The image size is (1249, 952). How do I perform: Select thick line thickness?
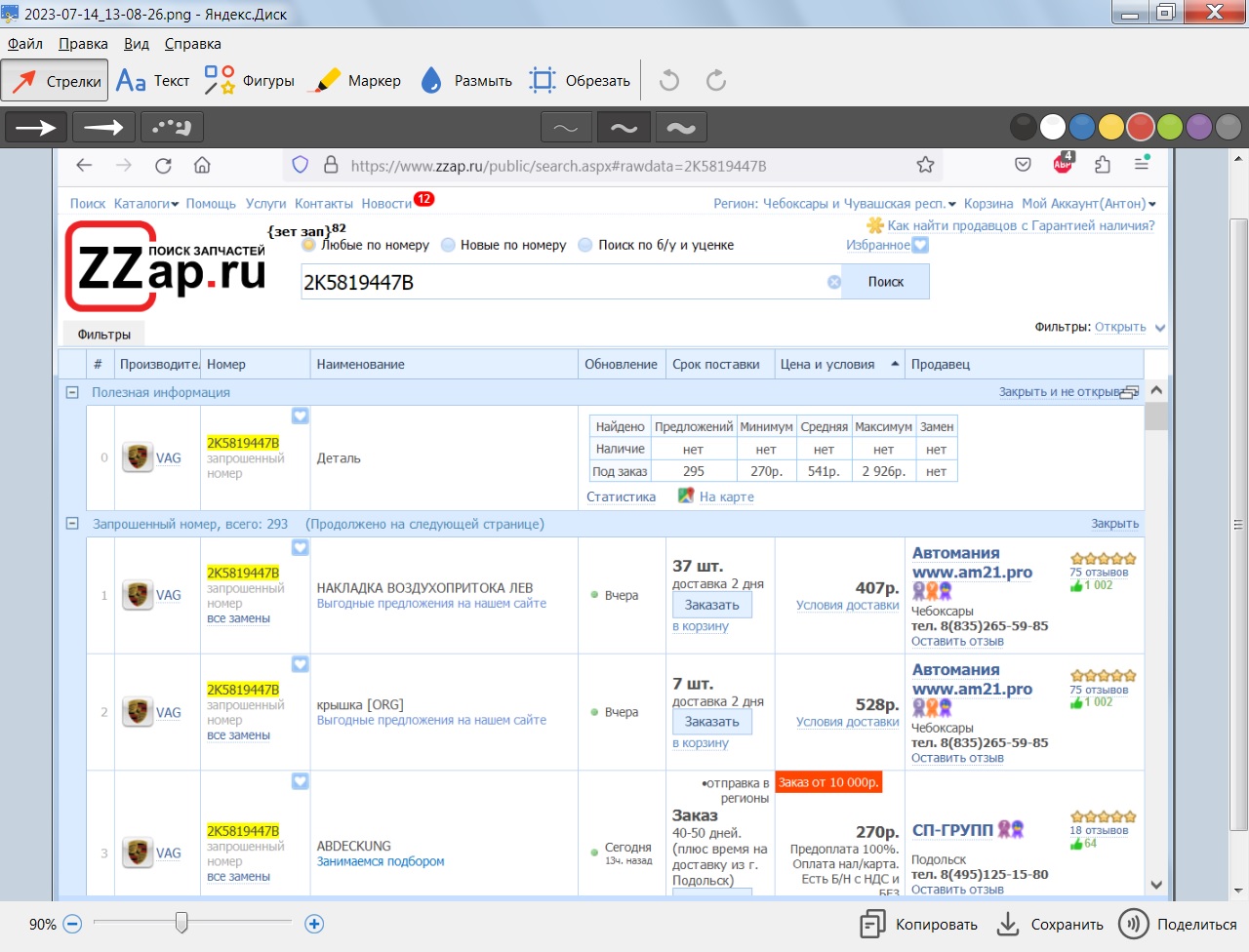(x=681, y=128)
